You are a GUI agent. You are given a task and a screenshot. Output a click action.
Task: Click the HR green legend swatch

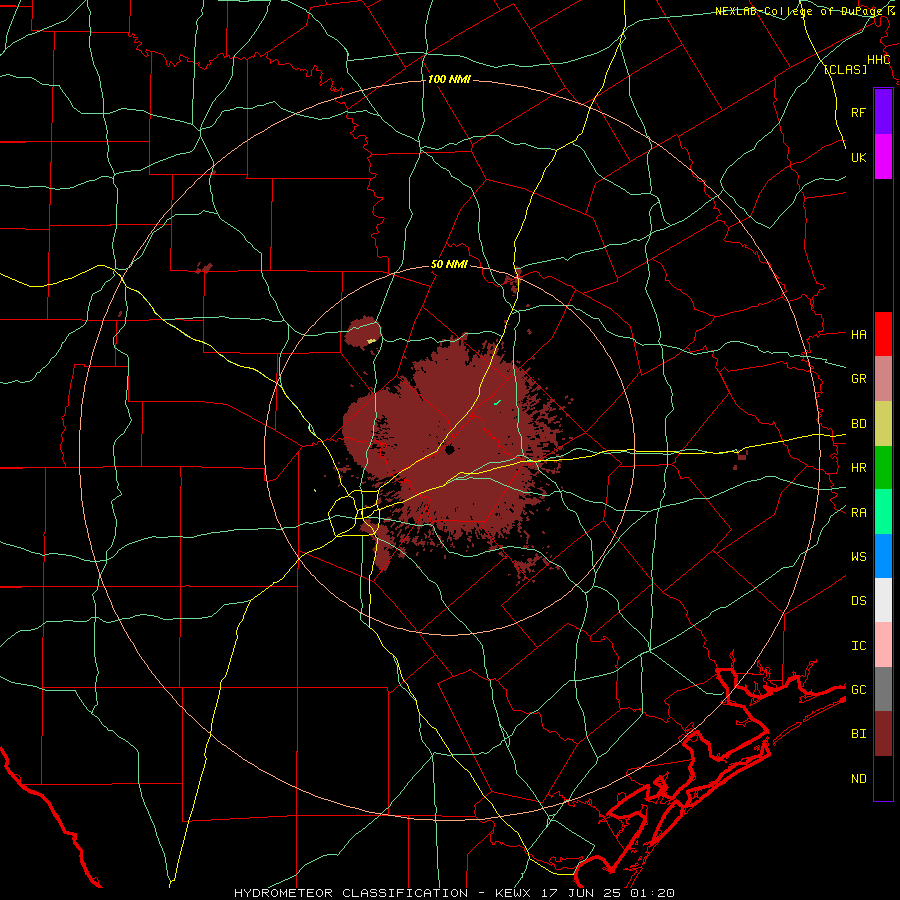[883, 467]
